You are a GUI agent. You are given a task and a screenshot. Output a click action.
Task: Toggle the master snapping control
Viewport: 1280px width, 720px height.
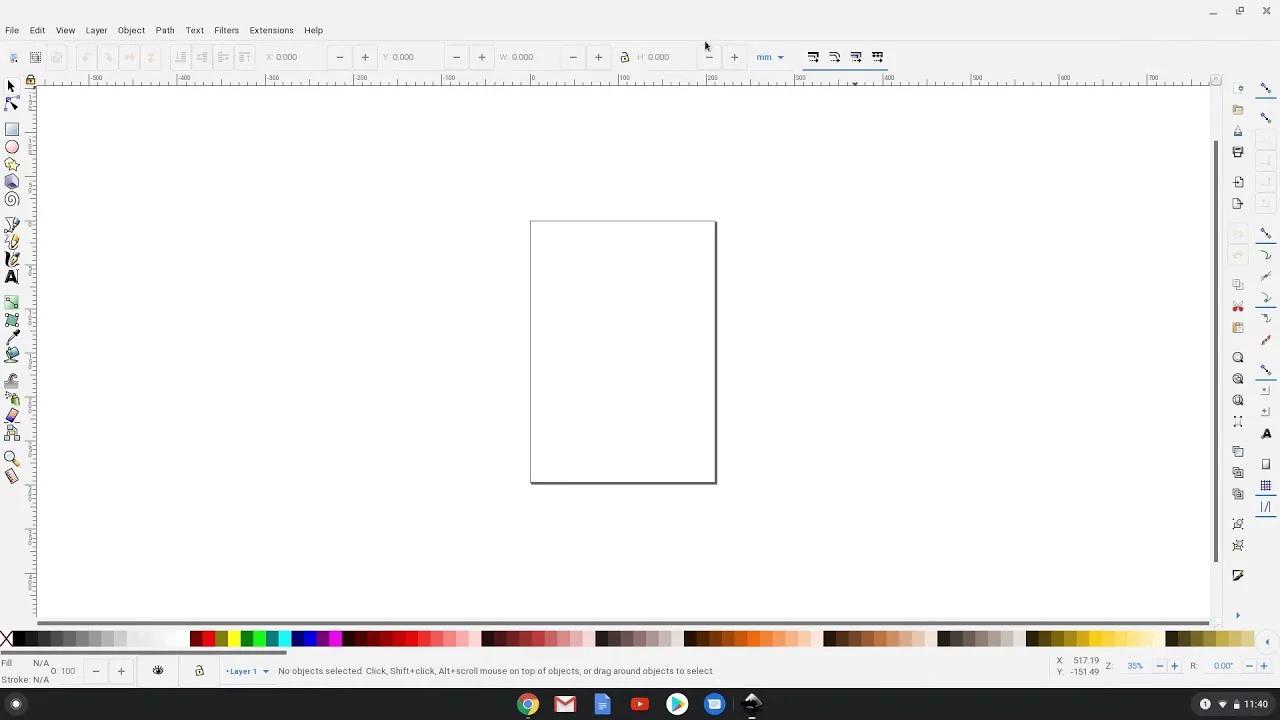tap(1265, 88)
